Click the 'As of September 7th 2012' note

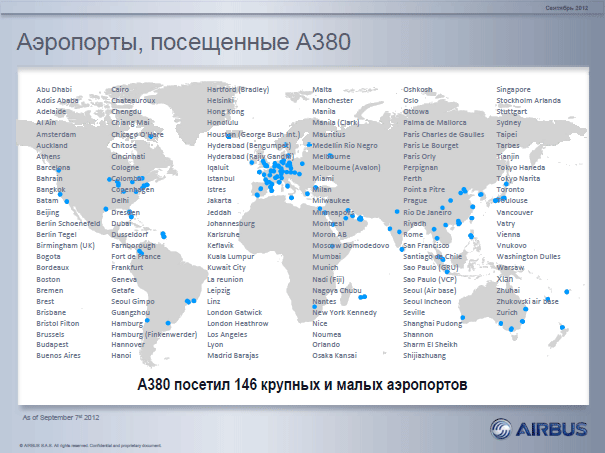pyautogui.click(x=60, y=414)
